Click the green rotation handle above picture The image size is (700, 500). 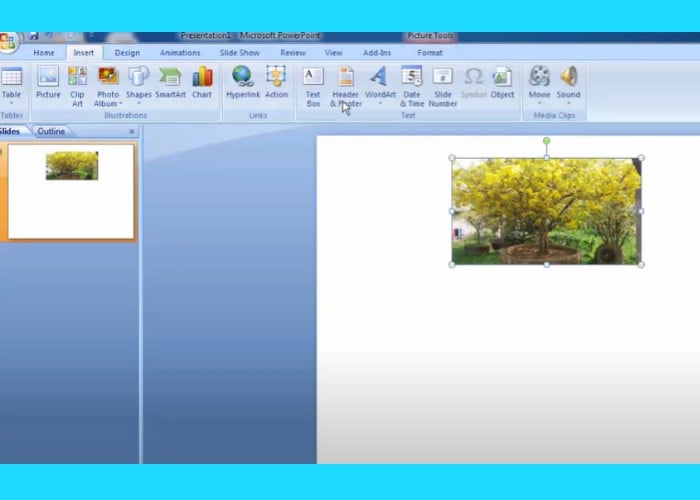pyautogui.click(x=546, y=141)
